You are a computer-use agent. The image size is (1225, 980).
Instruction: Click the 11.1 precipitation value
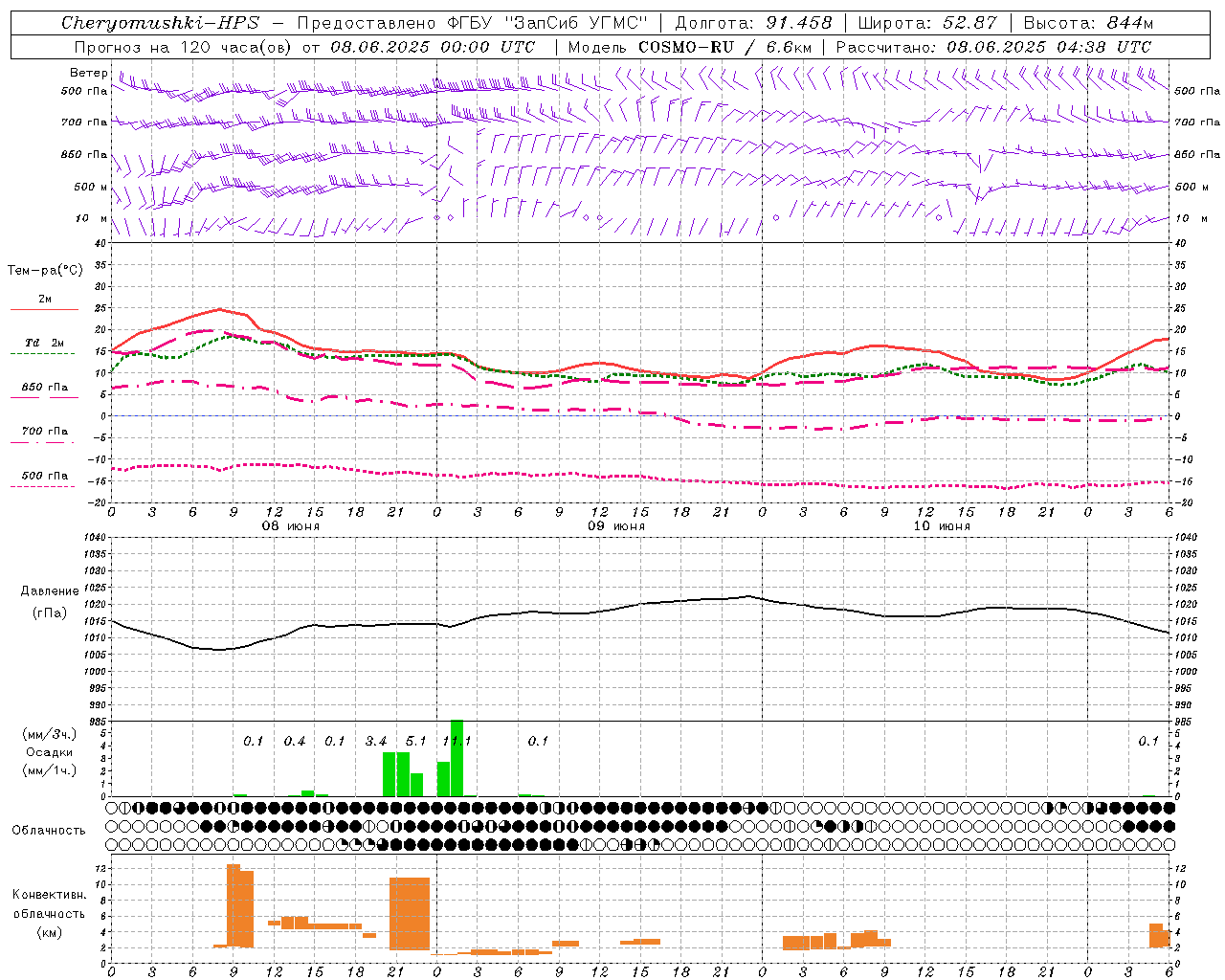click(457, 742)
